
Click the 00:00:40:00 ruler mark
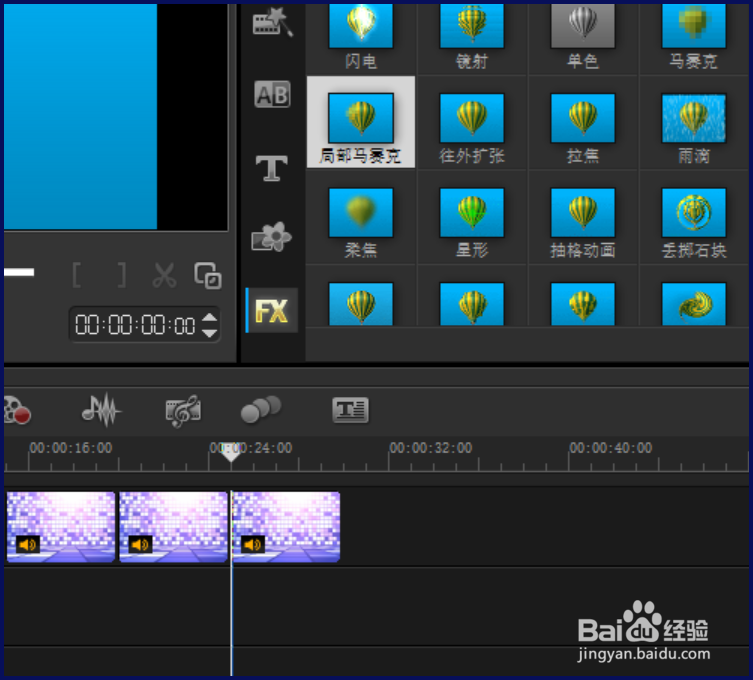[610, 448]
